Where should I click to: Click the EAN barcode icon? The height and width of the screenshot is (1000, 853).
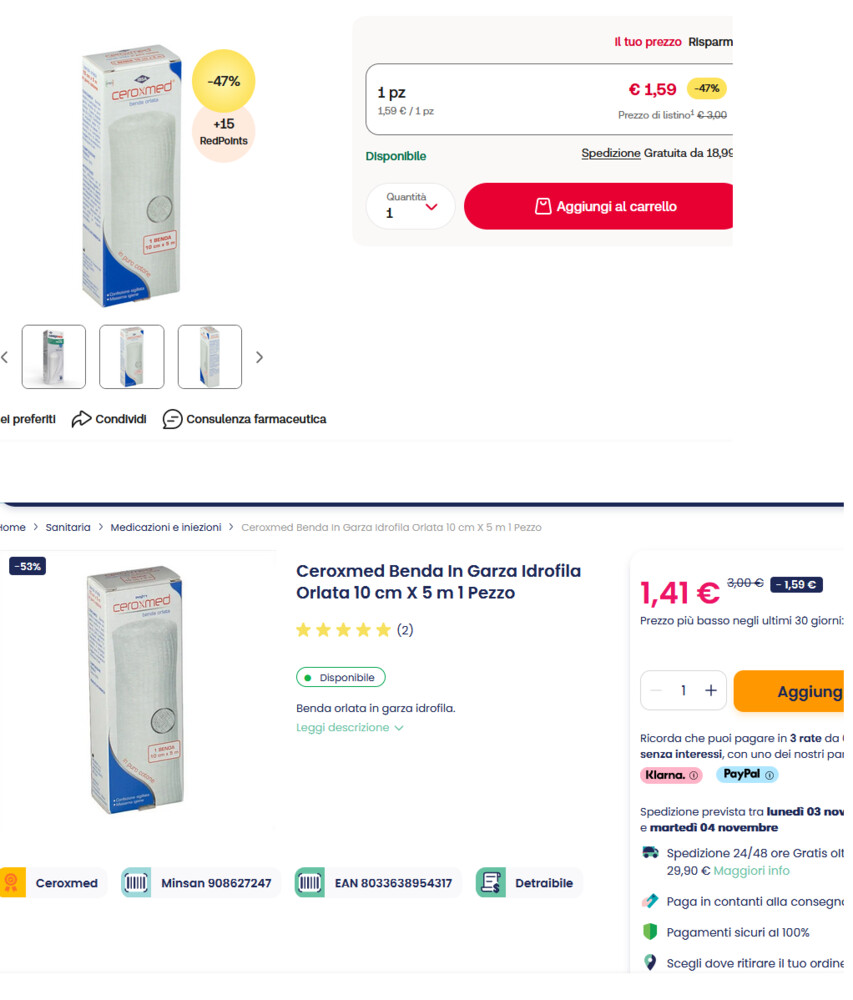309,883
